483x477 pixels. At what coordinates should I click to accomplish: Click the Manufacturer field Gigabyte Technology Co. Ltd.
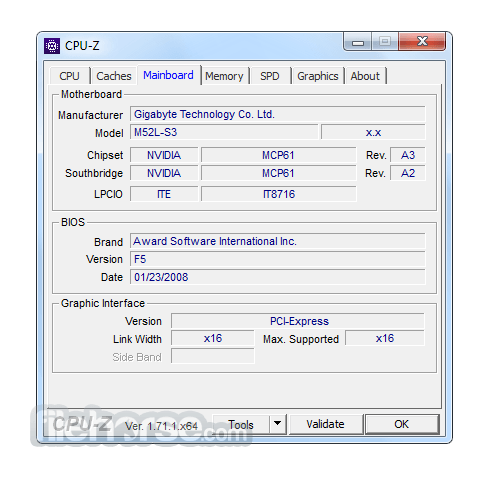coord(277,114)
